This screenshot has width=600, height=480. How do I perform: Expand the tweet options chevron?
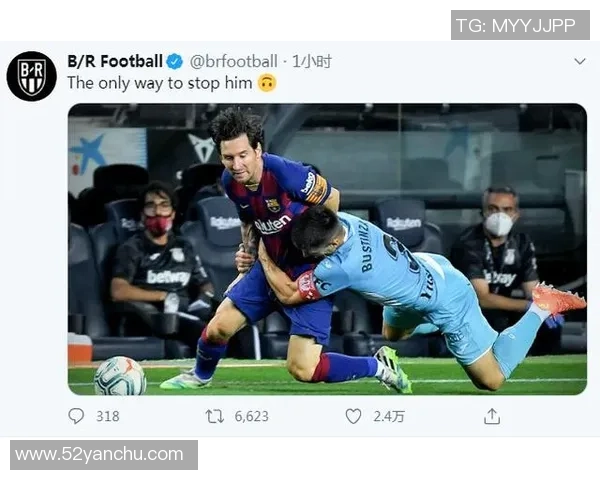click(x=579, y=62)
